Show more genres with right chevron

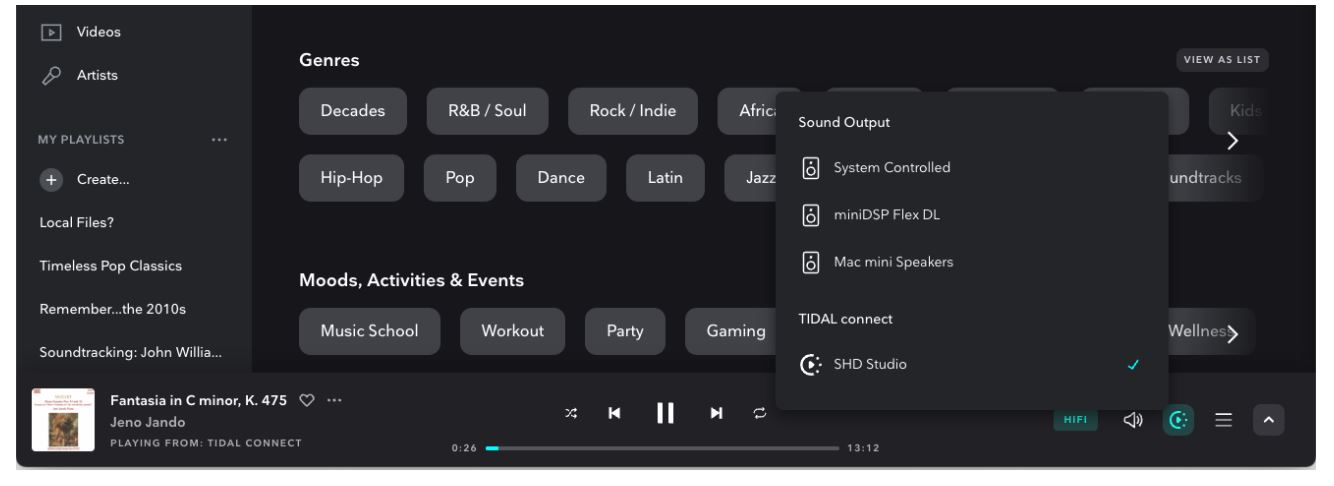1233,140
